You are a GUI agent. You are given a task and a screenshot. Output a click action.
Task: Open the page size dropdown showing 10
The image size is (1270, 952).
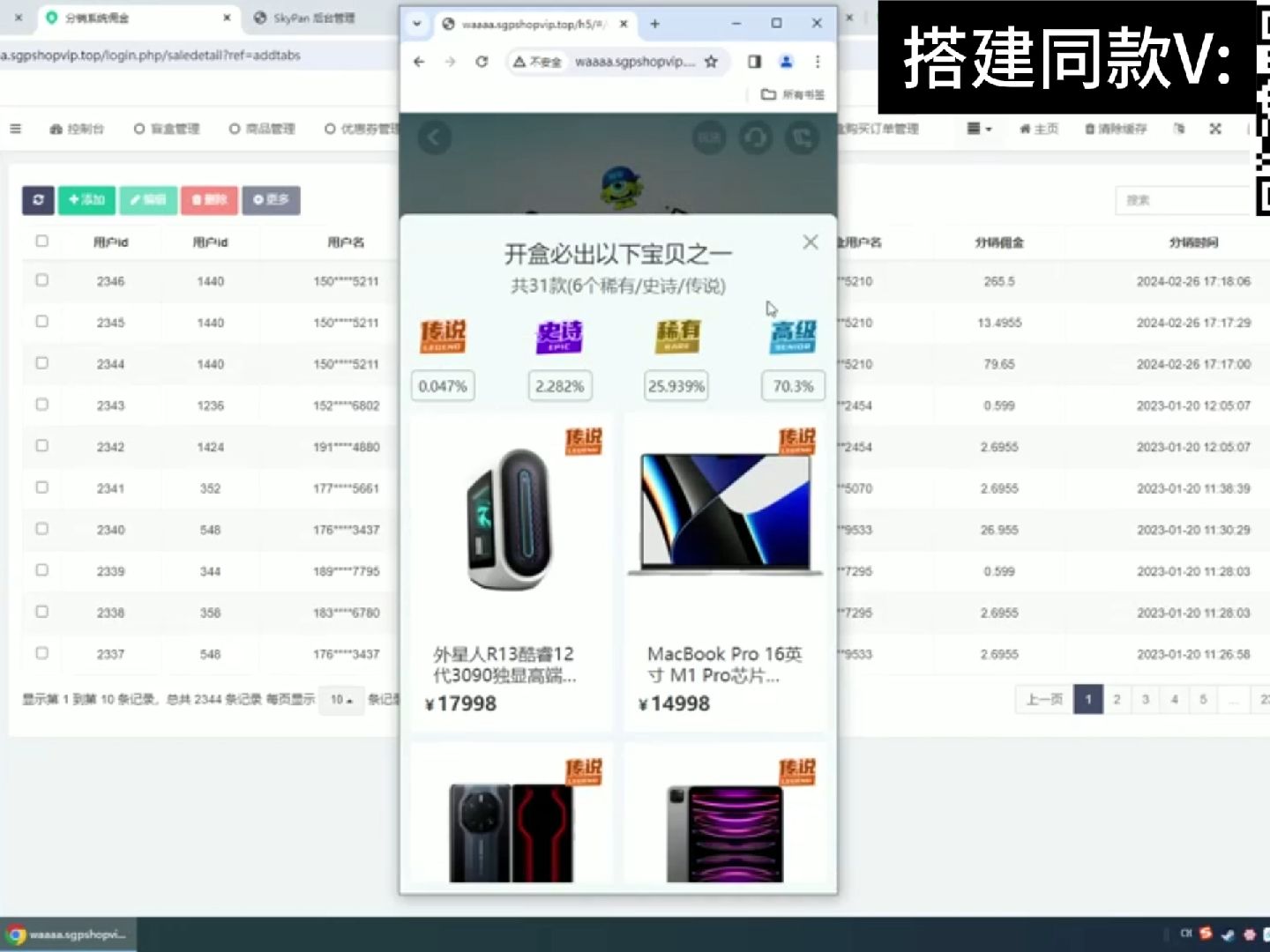click(x=341, y=700)
